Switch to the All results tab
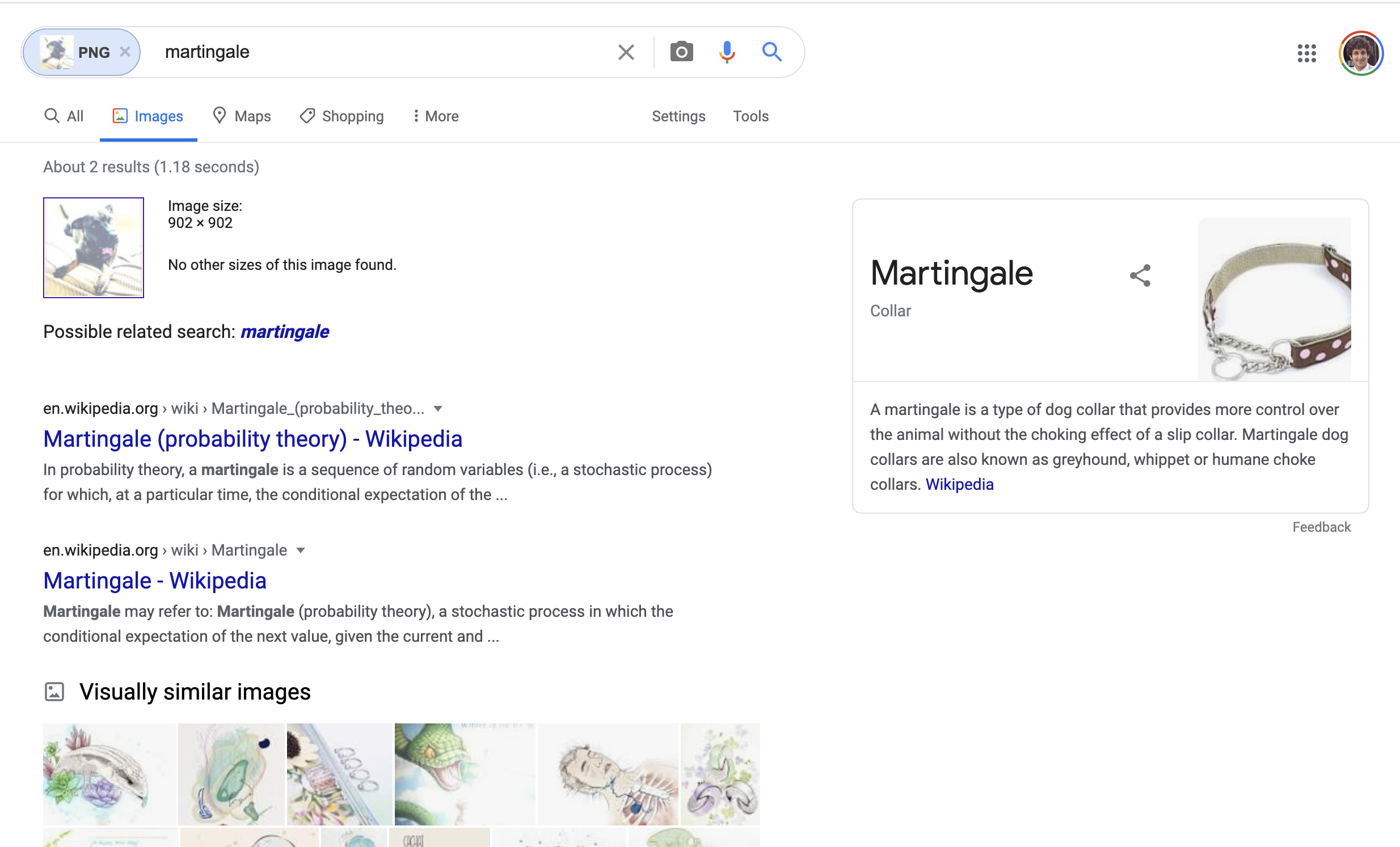This screenshot has width=1400, height=847. pyautogui.click(x=64, y=116)
